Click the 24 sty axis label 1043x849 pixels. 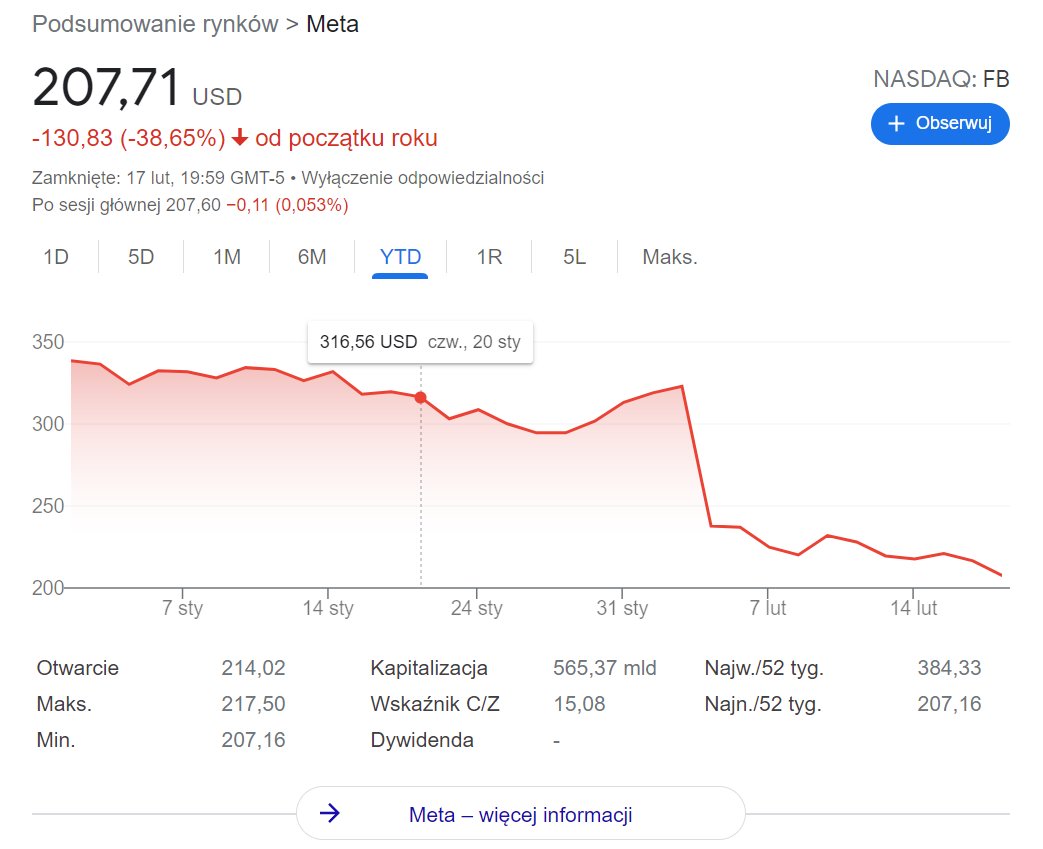pos(476,608)
